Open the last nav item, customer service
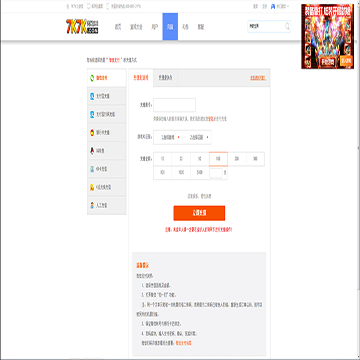The height and width of the screenshot is (360, 360). (x=201, y=27)
